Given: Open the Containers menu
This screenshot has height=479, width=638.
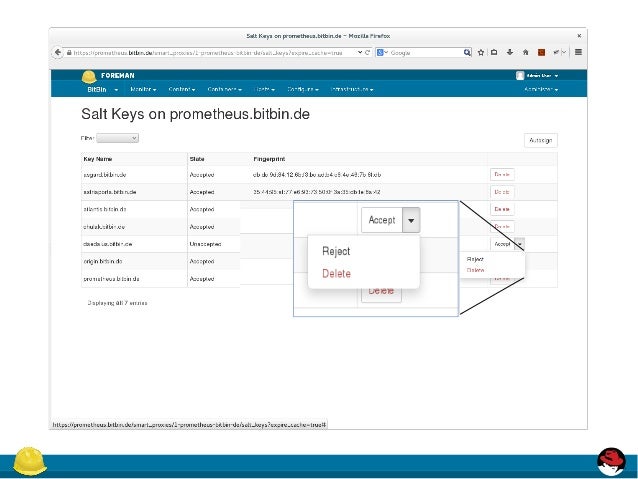Looking at the screenshot, I should (225, 90).
